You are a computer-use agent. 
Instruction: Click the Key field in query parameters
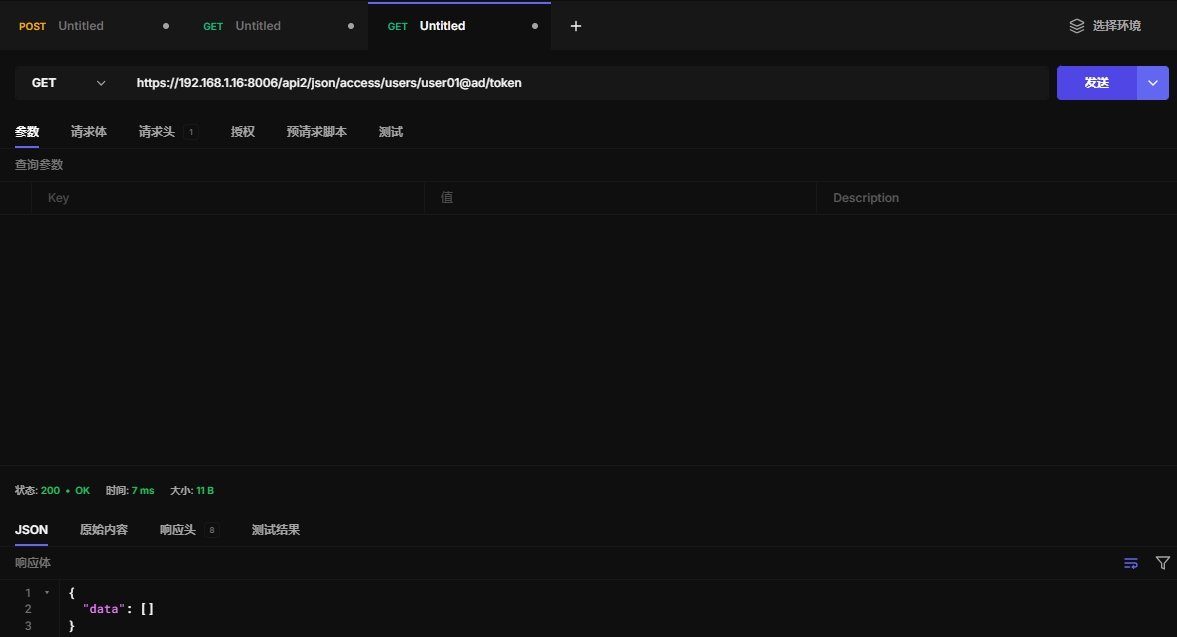(228, 198)
